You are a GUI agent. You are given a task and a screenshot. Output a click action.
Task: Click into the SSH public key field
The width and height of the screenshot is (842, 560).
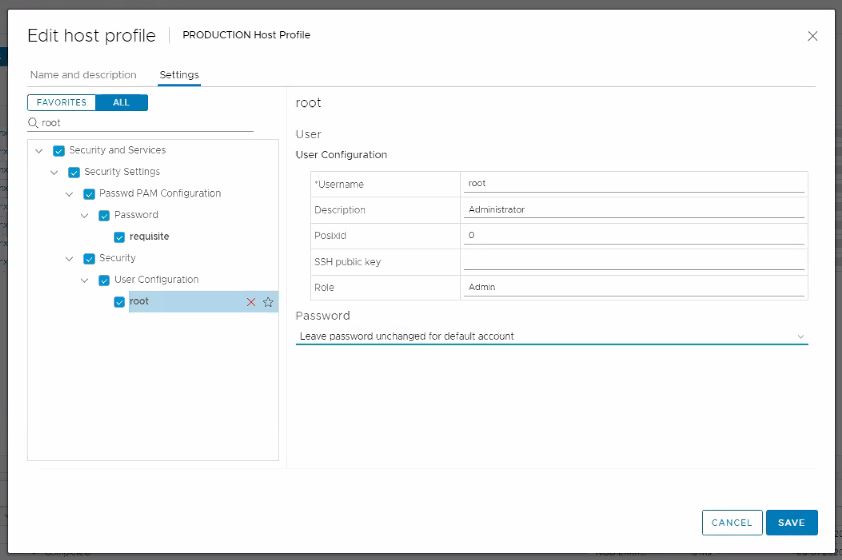634,261
